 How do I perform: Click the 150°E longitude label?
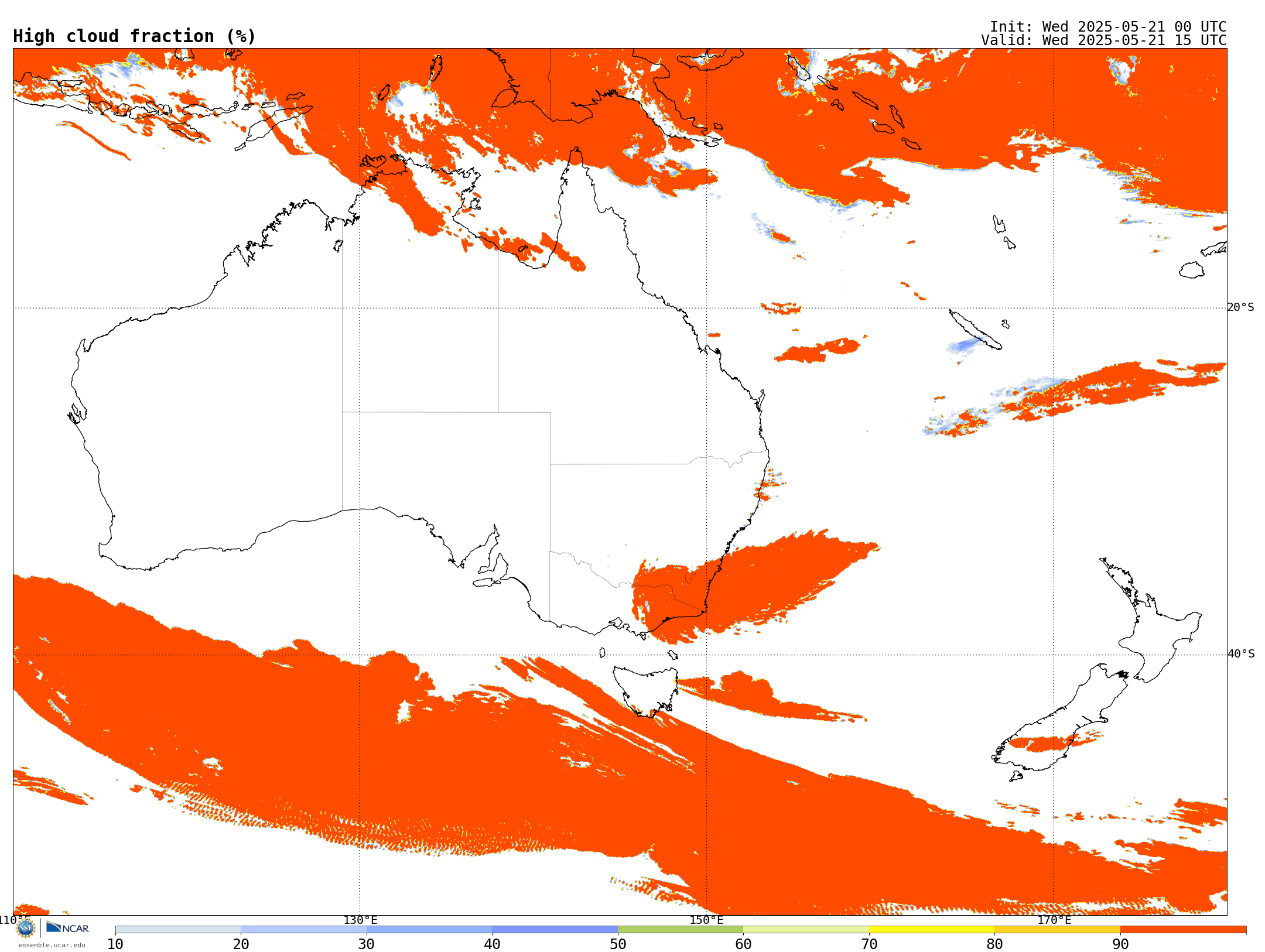tap(706, 920)
